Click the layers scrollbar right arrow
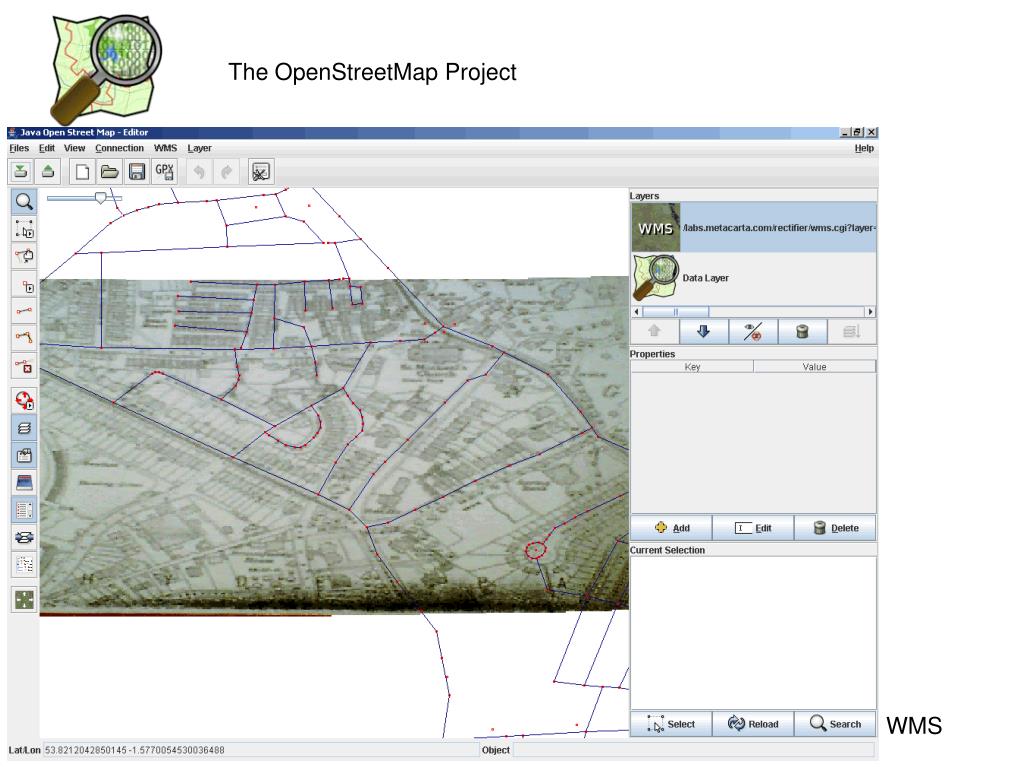Viewport: 1023px width, 767px height. coord(870,312)
